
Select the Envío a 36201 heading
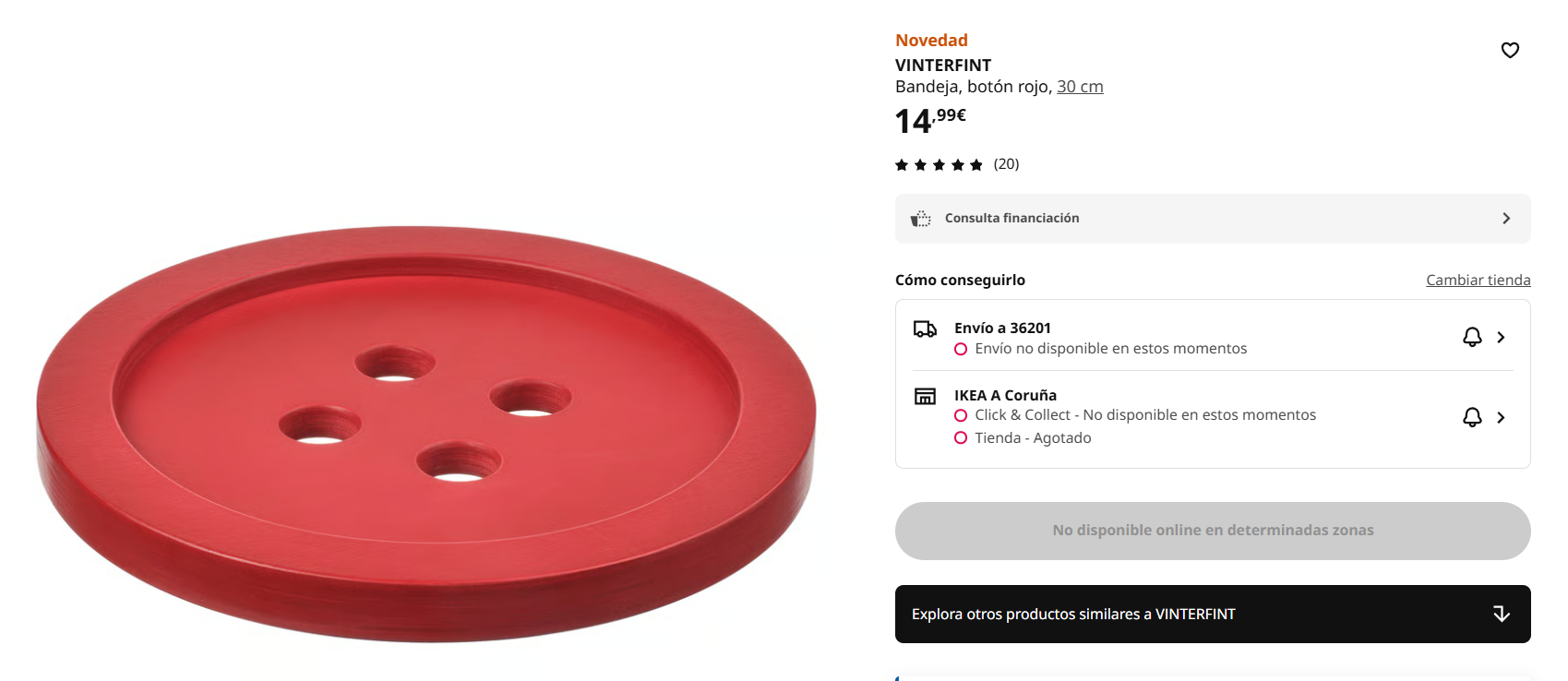[1002, 329]
